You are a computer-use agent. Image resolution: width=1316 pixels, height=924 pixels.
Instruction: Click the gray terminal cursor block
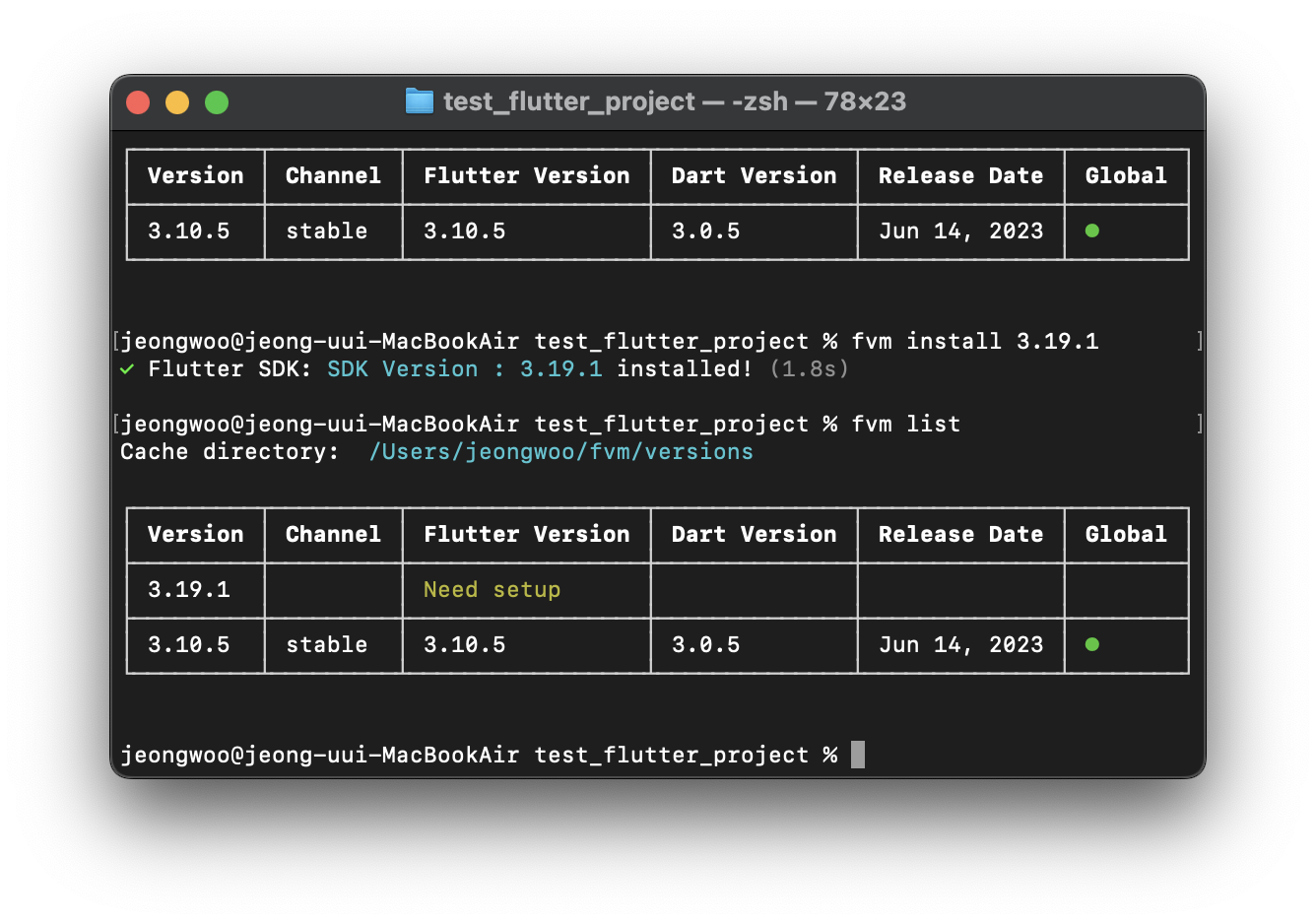point(858,755)
